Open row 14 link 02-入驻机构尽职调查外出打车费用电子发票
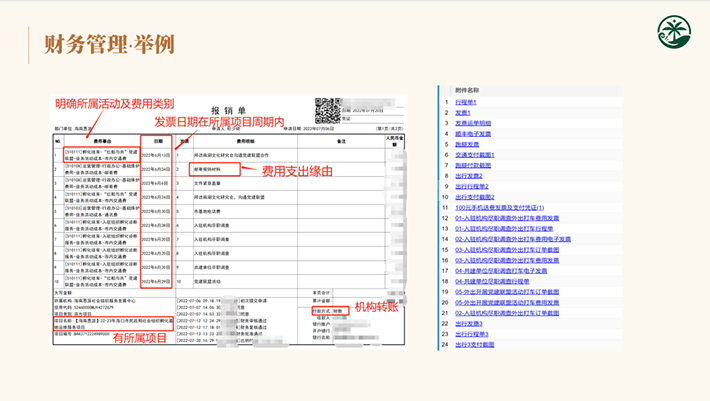Screen dimensions: 710x401 click(x=513, y=239)
